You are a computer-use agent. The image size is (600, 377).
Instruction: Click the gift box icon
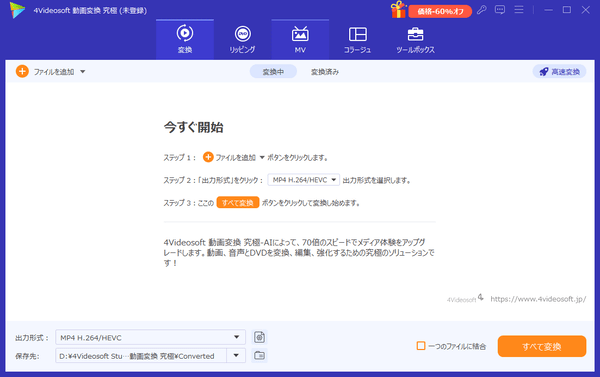[x=398, y=10]
